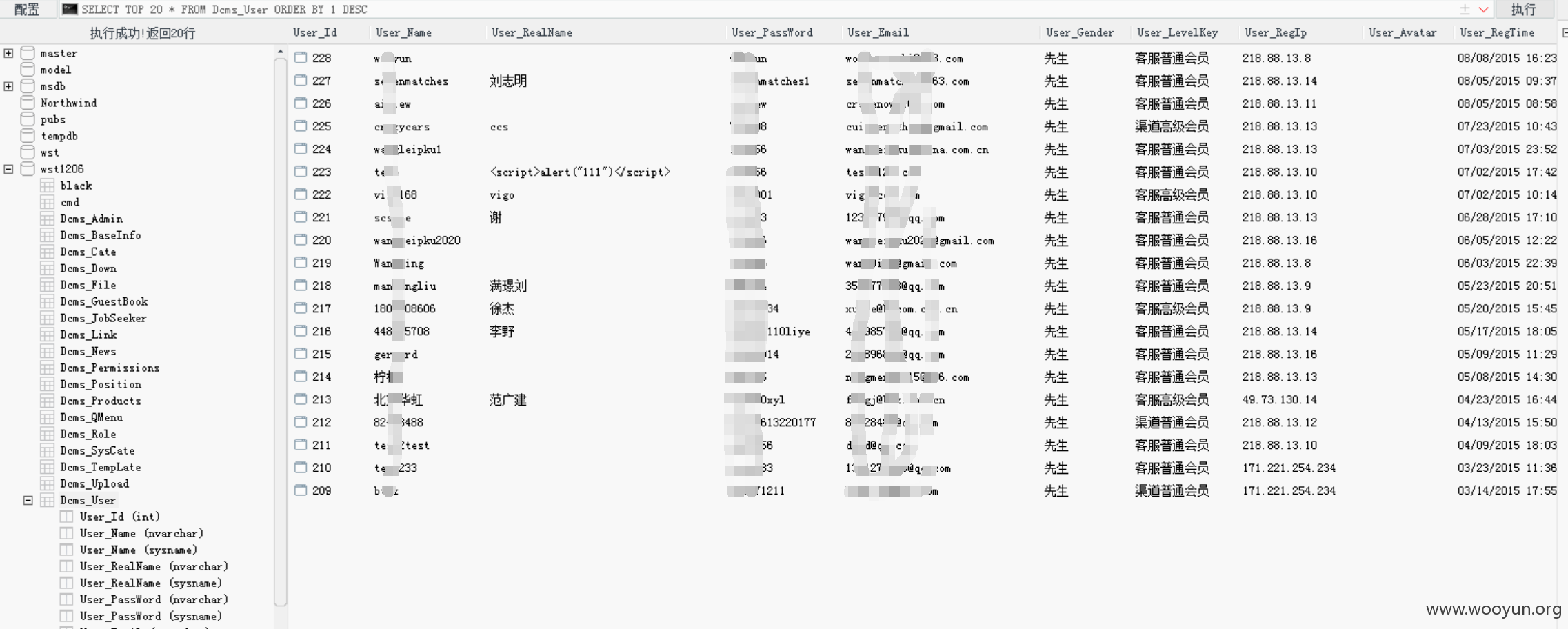Click the reg time 03/14/2015 17:55
Screen dimensions: 1568x629
point(1507,490)
